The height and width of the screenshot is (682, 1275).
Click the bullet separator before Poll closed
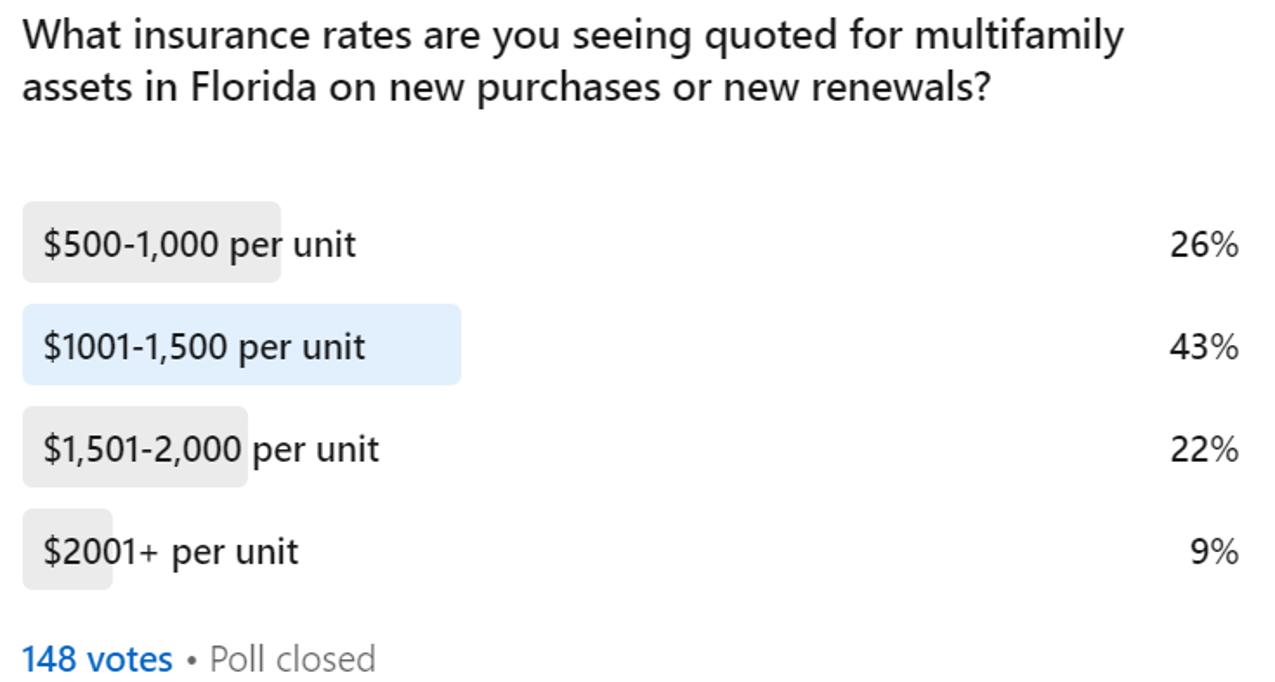click(x=192, y=660)
